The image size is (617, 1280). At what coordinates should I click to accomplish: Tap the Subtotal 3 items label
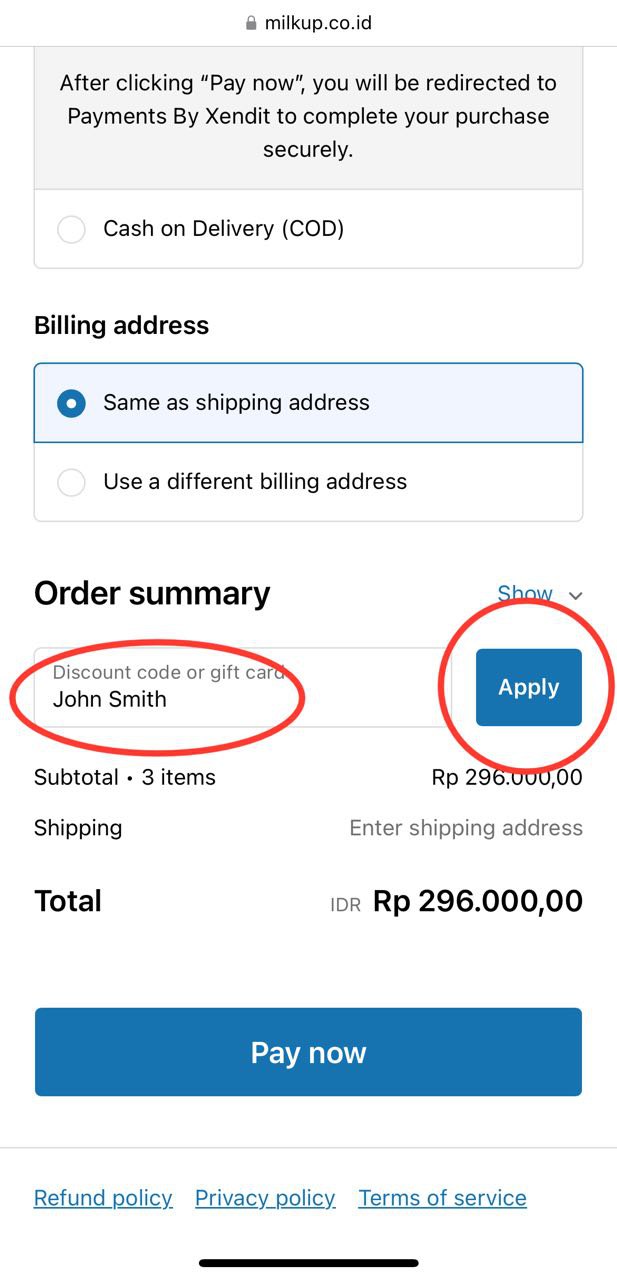click(125, 777)
